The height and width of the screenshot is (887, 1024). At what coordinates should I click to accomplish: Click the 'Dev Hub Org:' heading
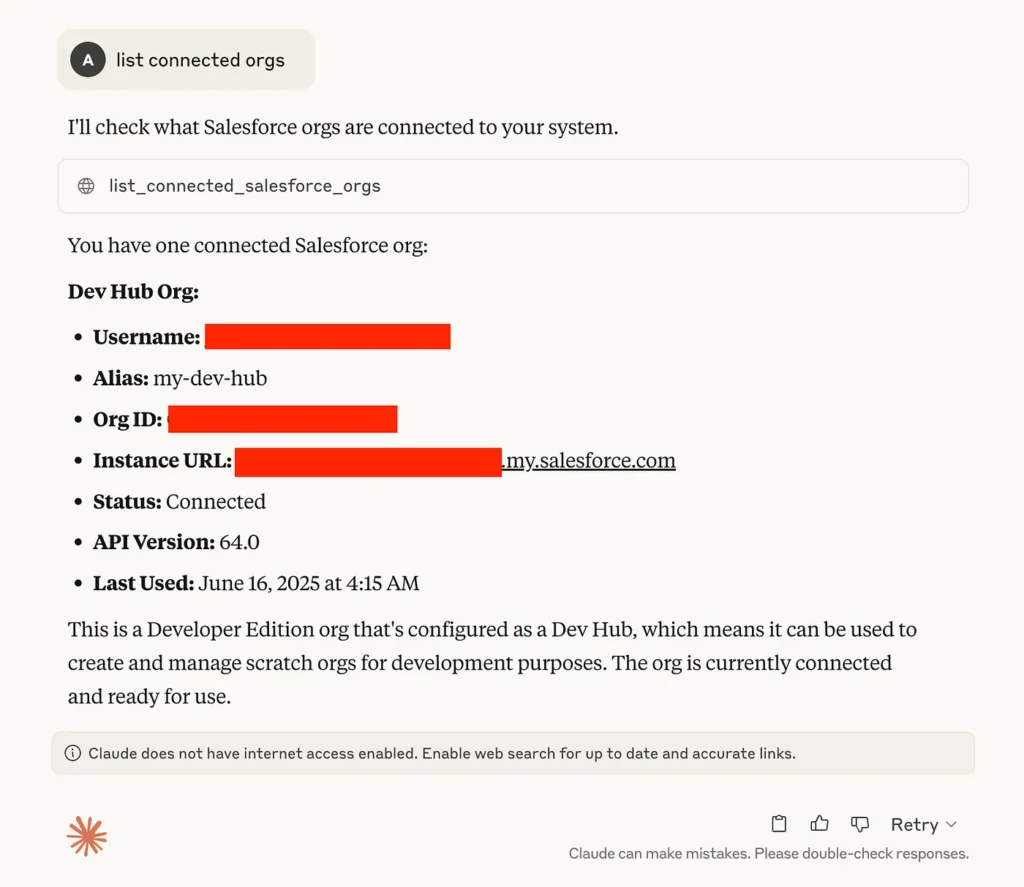133,291
